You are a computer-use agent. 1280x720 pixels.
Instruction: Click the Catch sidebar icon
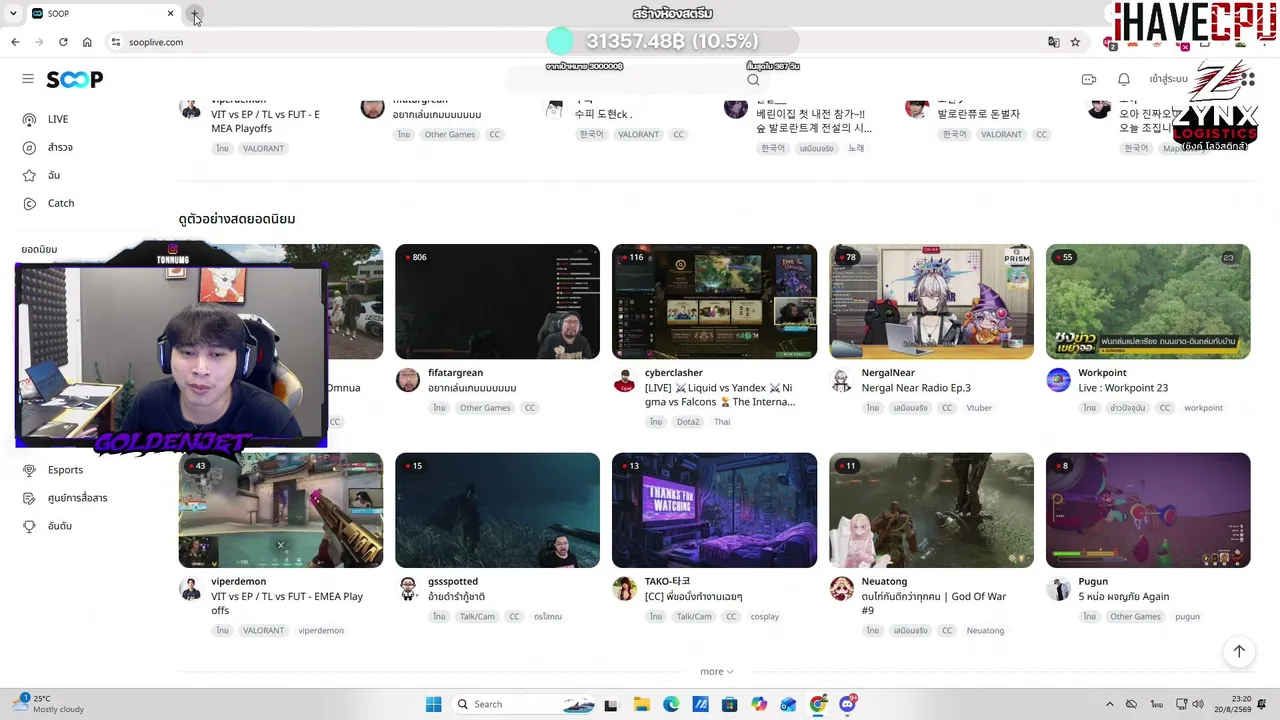pyautogui.click(x=29, y=203)
